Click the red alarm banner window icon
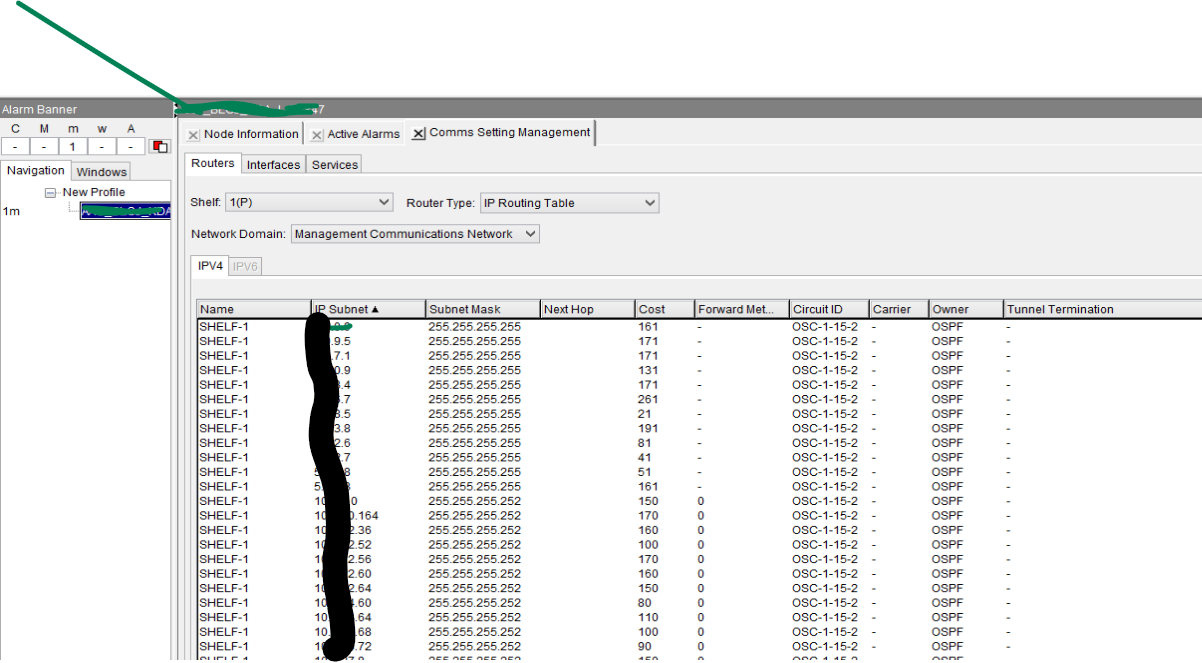The image size is (1202, 663). (159, 146)
